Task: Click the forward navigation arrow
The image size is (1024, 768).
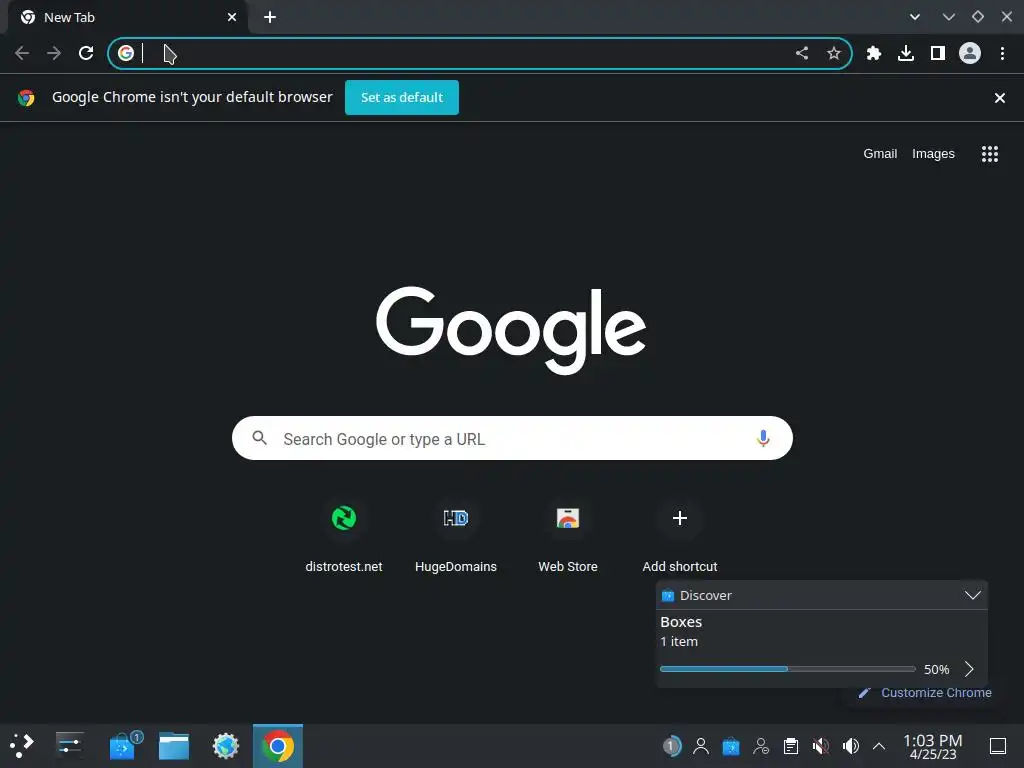Action: (54, 53)
